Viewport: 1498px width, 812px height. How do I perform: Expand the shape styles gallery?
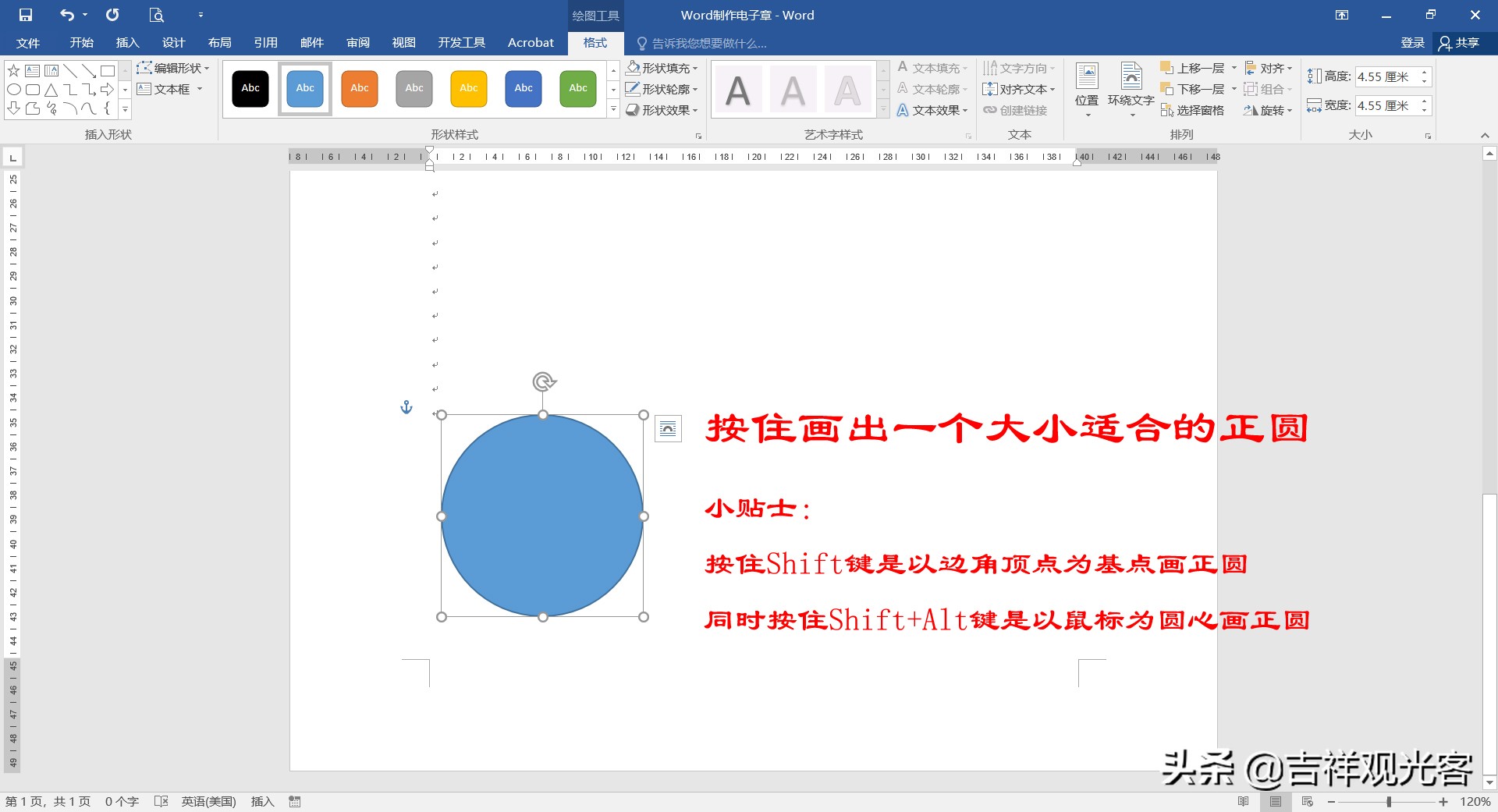click(x=613, y=109)
